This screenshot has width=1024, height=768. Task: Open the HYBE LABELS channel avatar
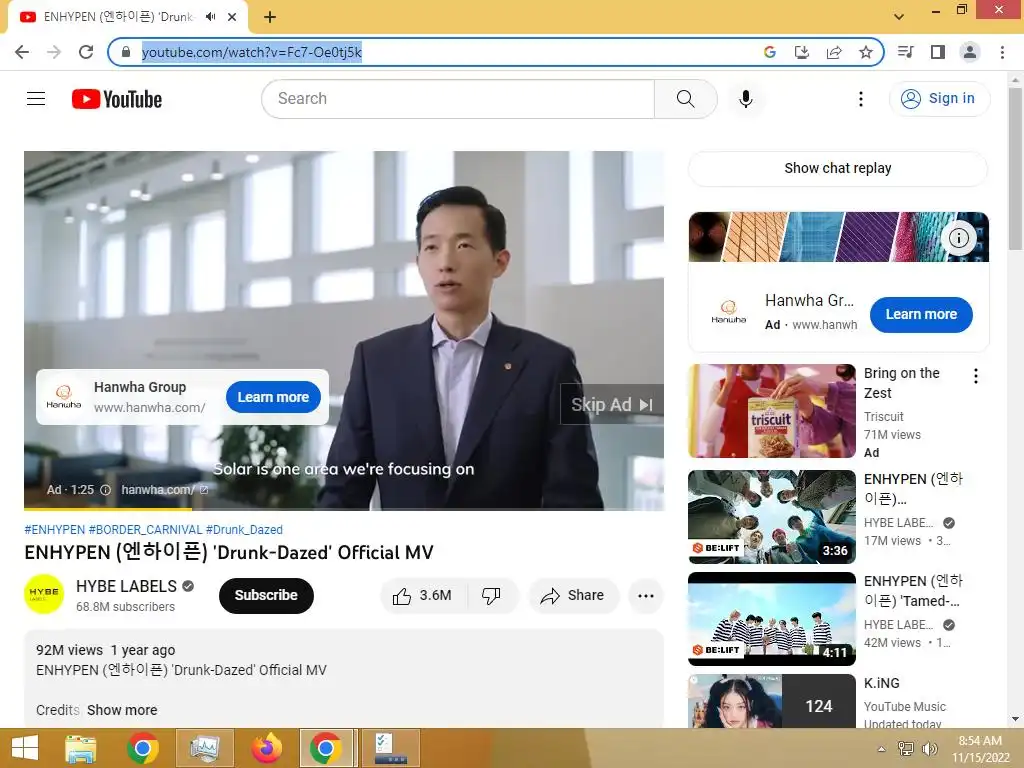(44, 594)
